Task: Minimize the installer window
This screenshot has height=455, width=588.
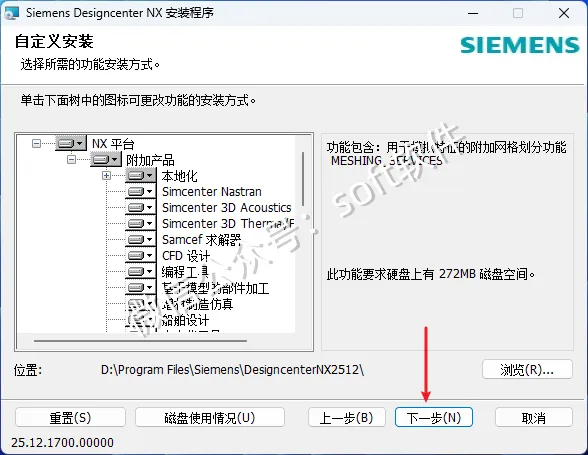Action: [473, 14]
